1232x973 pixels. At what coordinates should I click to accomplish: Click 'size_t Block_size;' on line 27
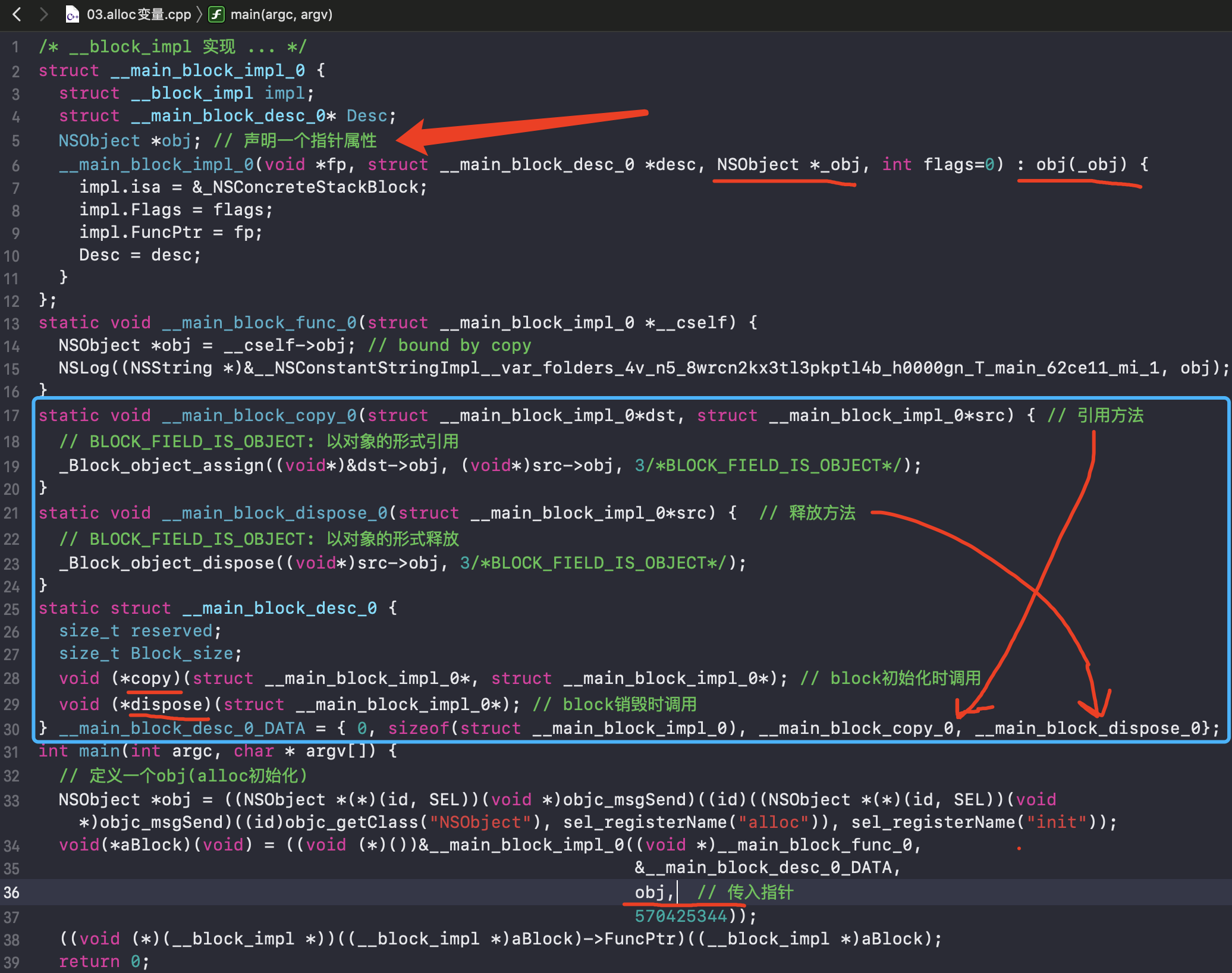point(150,654)
